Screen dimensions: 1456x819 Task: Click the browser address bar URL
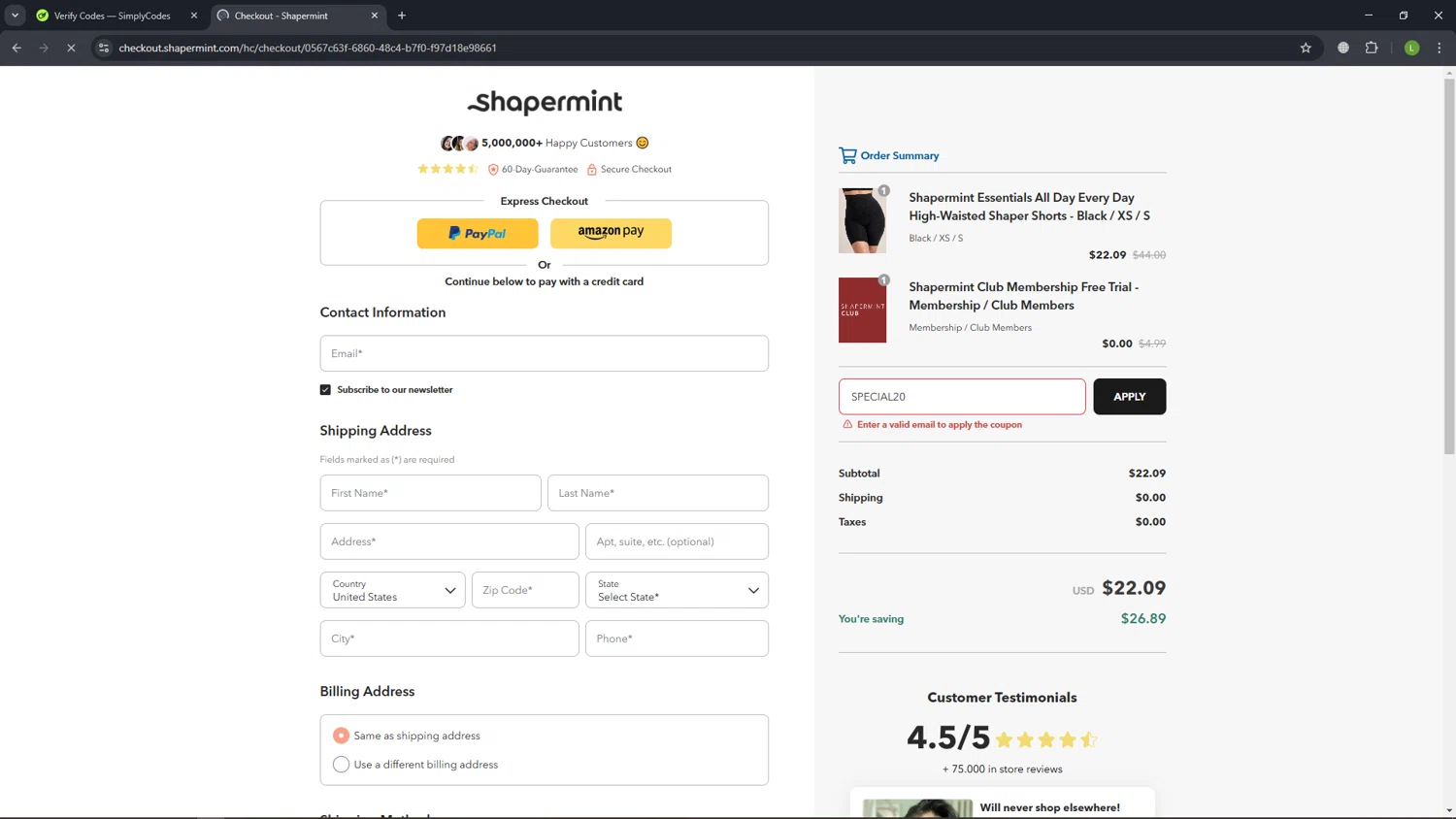(x=308, y=48)
